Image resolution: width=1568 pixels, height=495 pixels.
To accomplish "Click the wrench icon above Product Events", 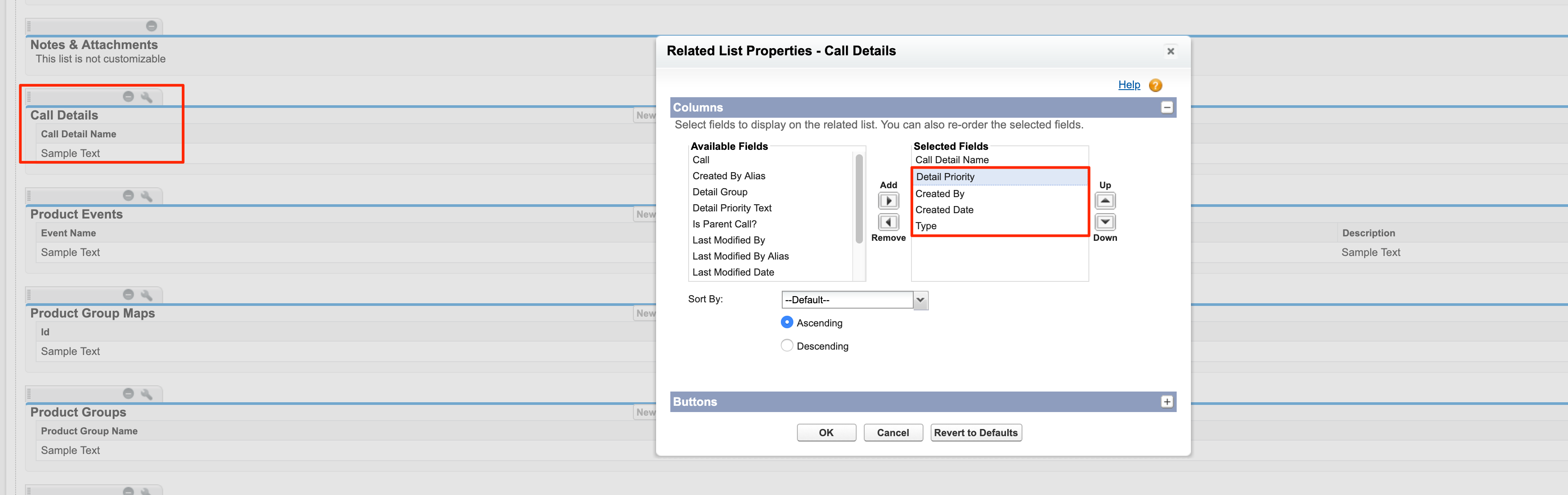I will [x=146, y=196].
